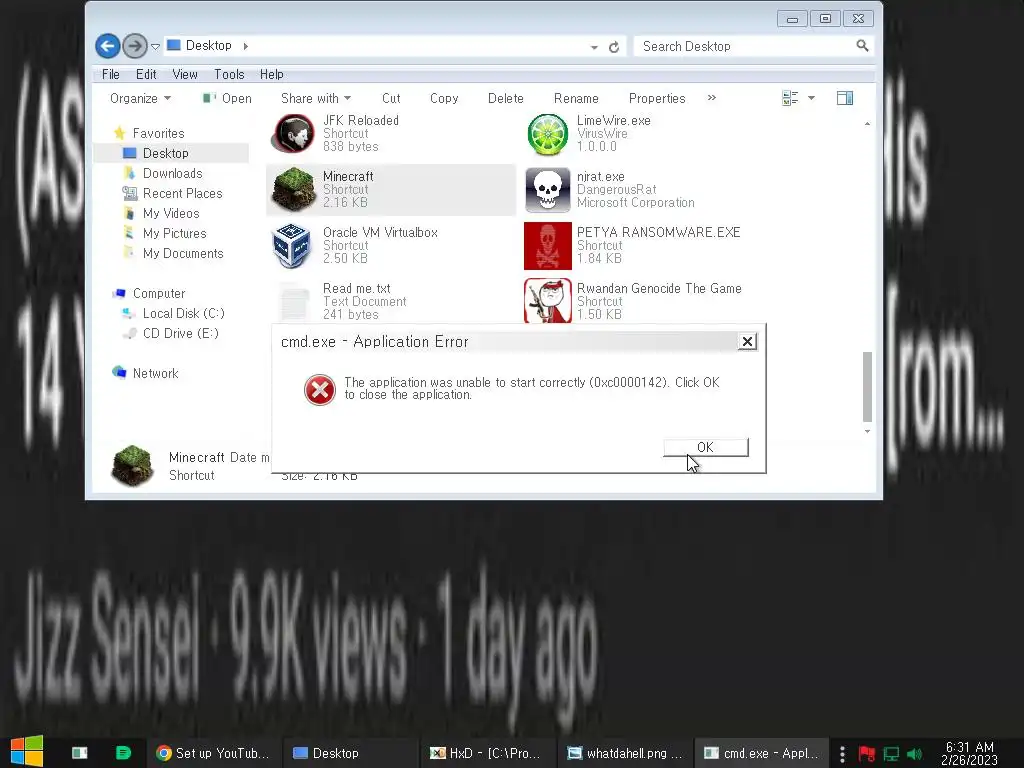Open the Help menu

(272, 74)
